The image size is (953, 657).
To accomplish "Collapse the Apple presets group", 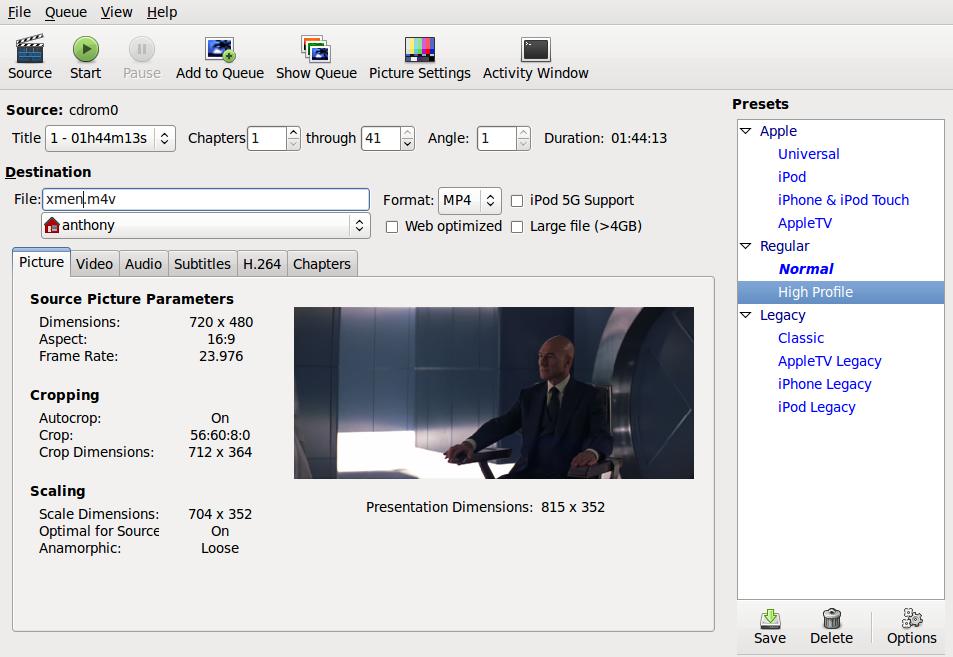I will click(746, 131).
